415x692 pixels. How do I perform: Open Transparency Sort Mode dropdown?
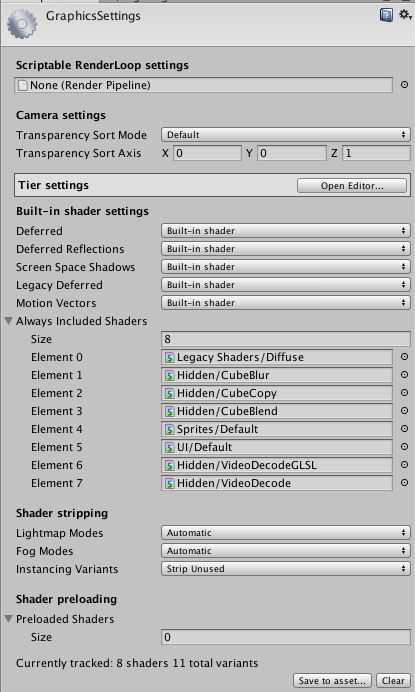(286, 135)
